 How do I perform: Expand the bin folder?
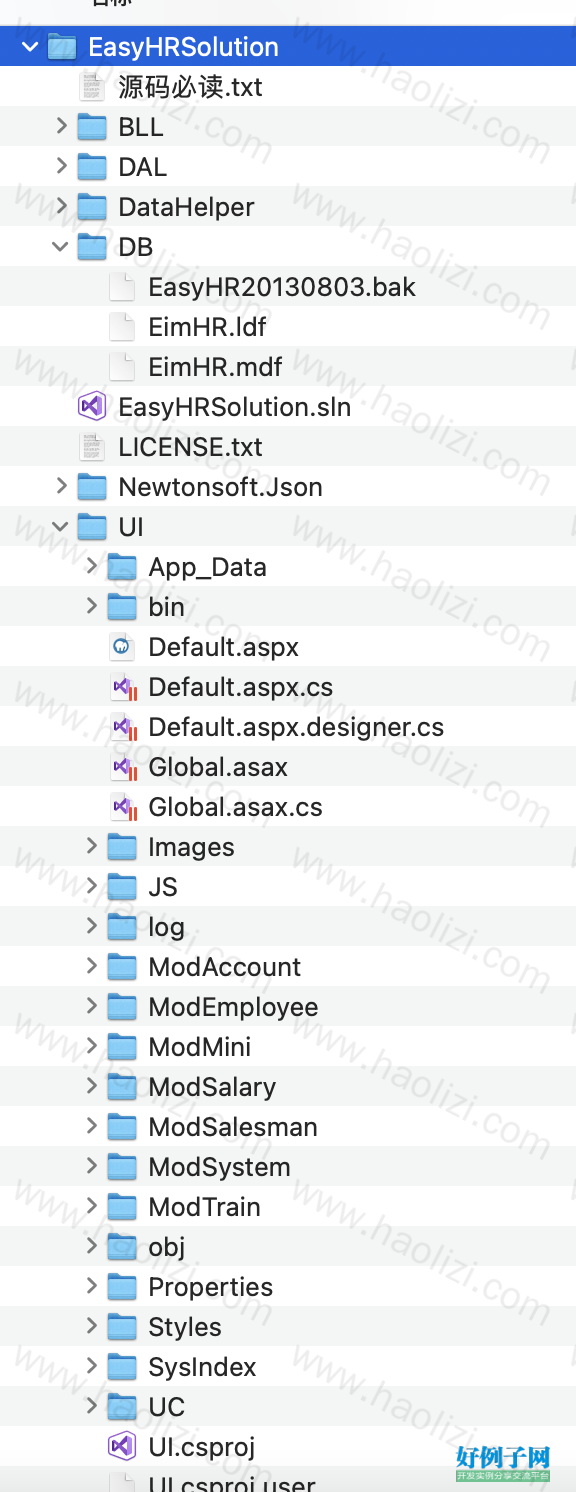91,607
